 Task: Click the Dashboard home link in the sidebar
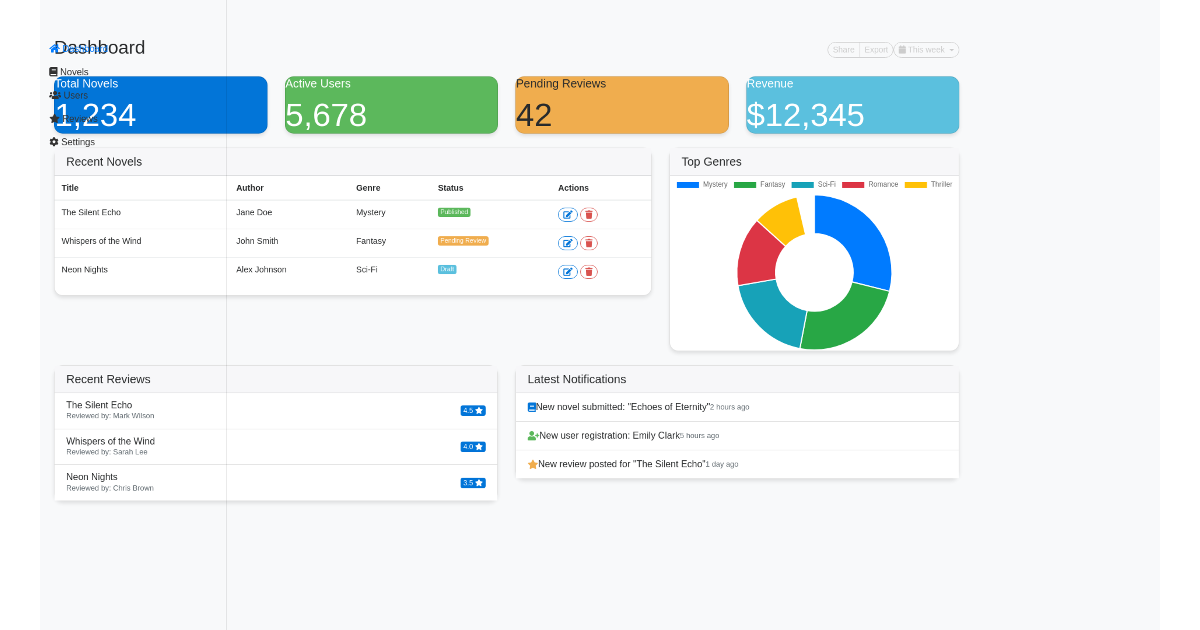point(54,48)
